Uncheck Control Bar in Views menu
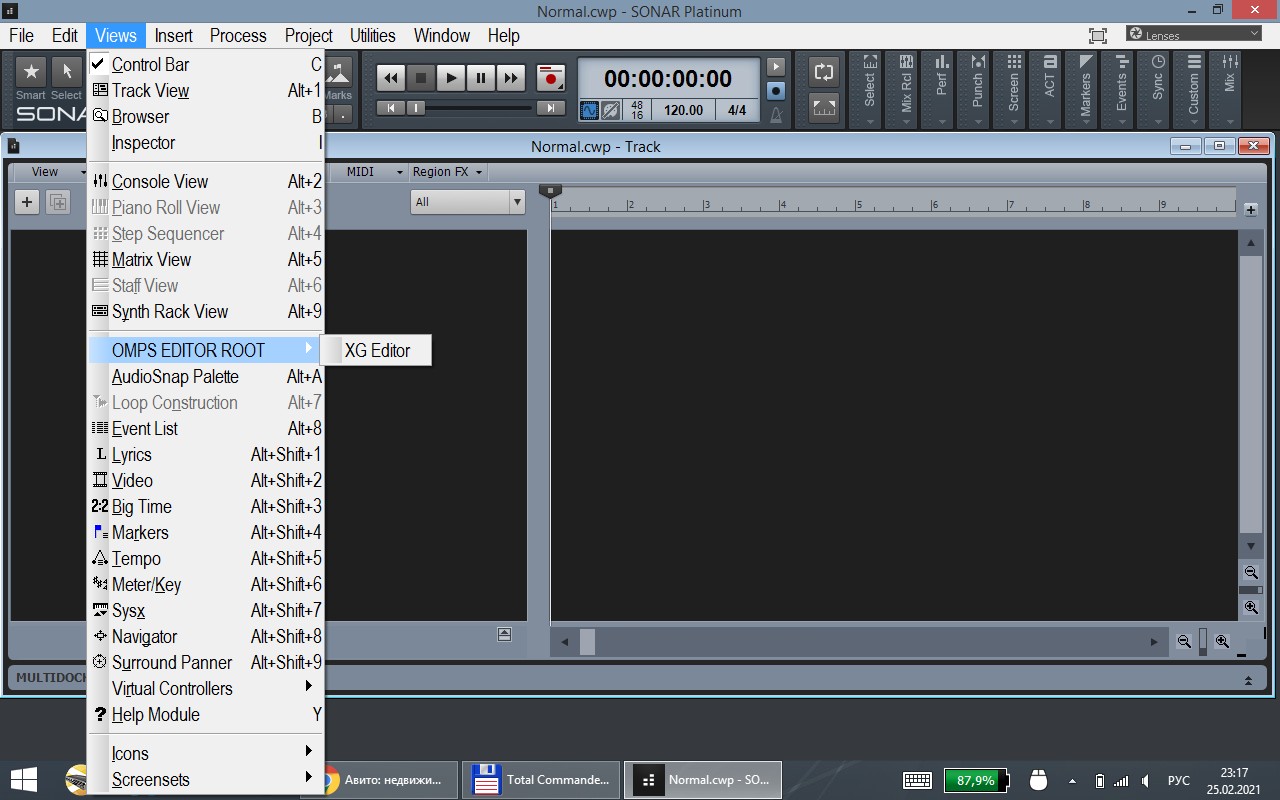This screenshot has height=800, width=1280. pyautogui.click(x=206, y=64)
